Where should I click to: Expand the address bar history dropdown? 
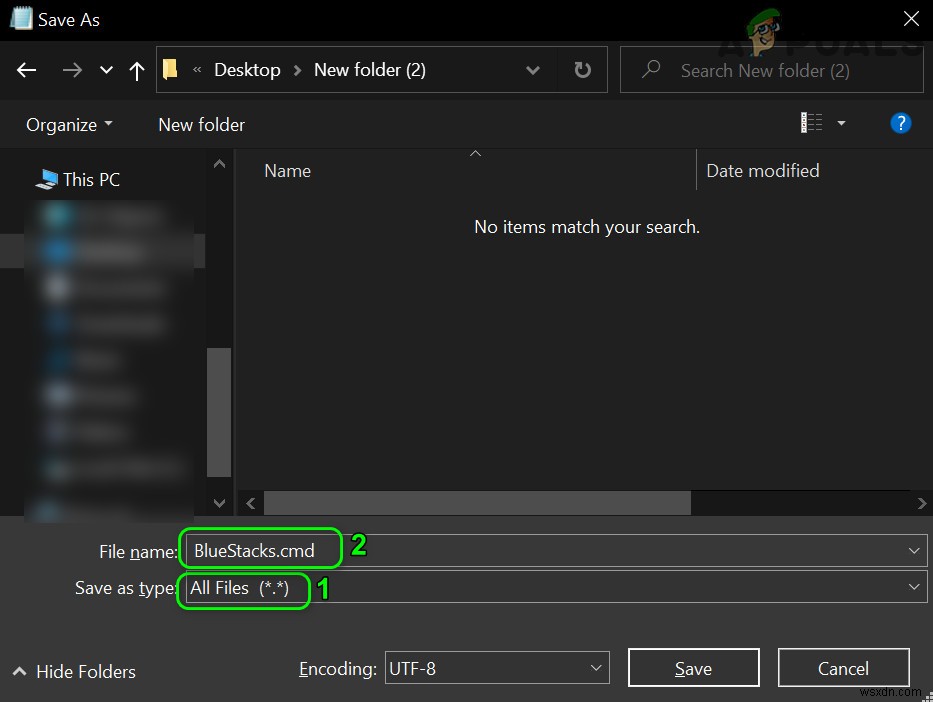click(x=533, y=70)
